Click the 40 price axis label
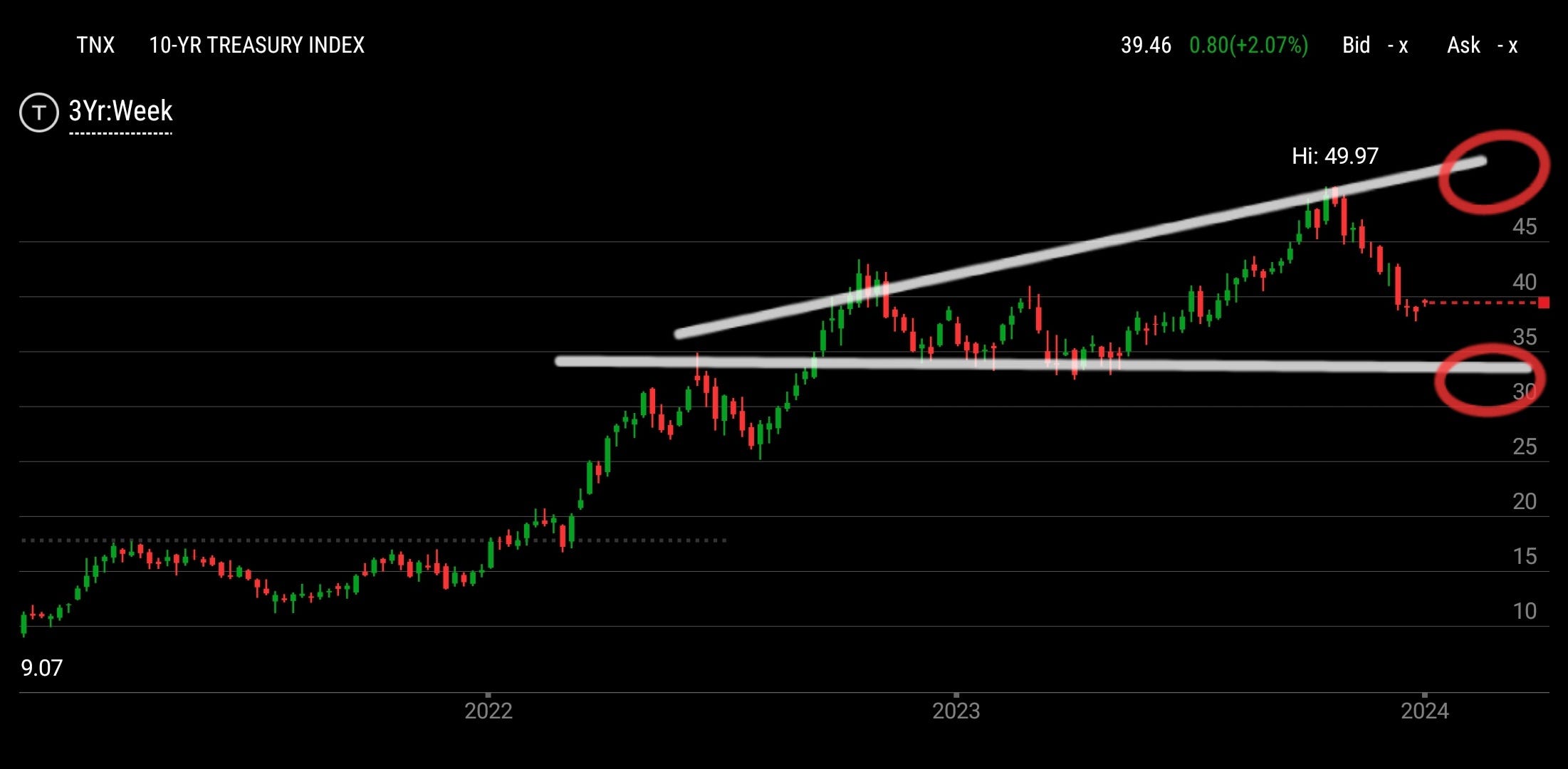 [1525, 282]
